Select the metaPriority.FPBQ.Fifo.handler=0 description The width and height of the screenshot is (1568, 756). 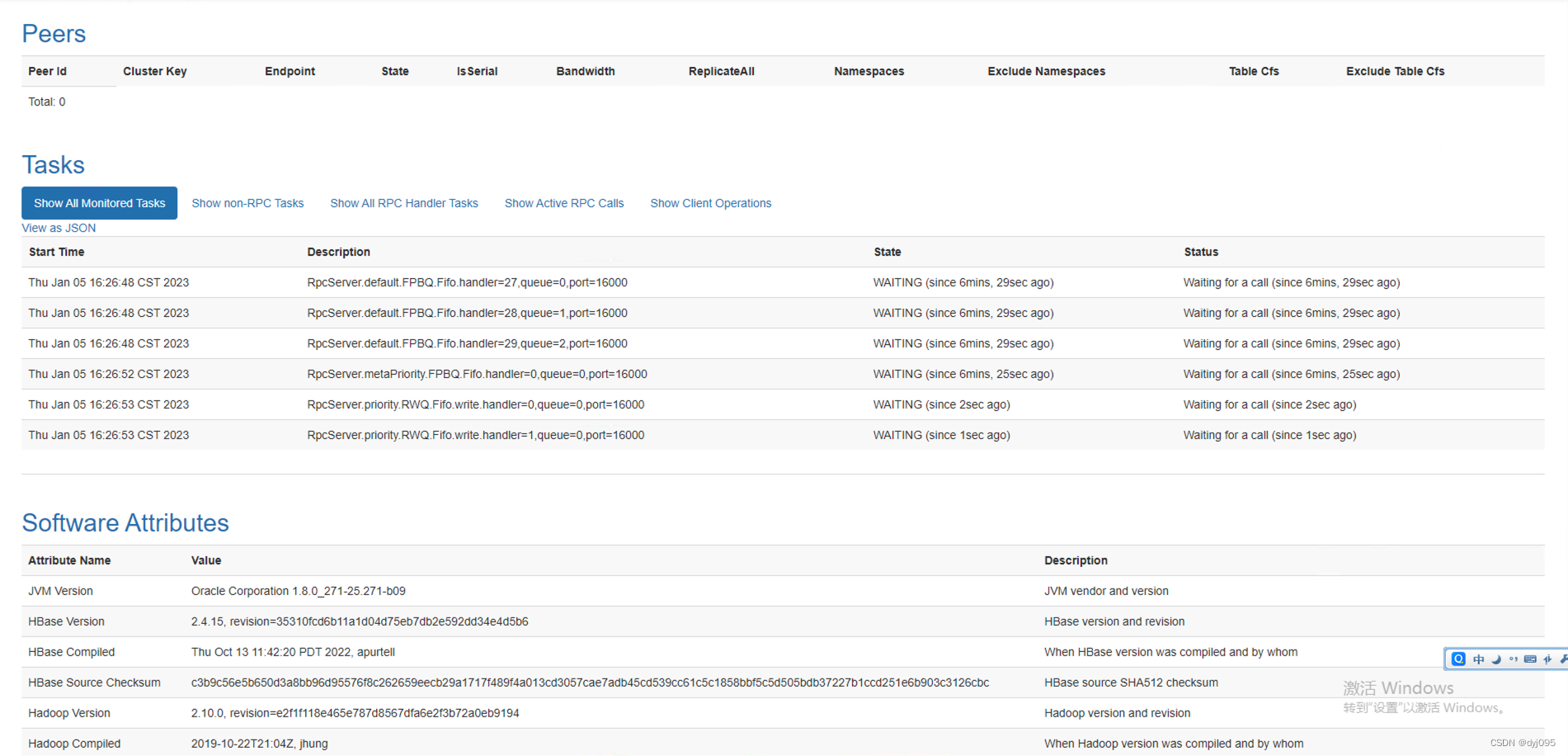point(477,374)
